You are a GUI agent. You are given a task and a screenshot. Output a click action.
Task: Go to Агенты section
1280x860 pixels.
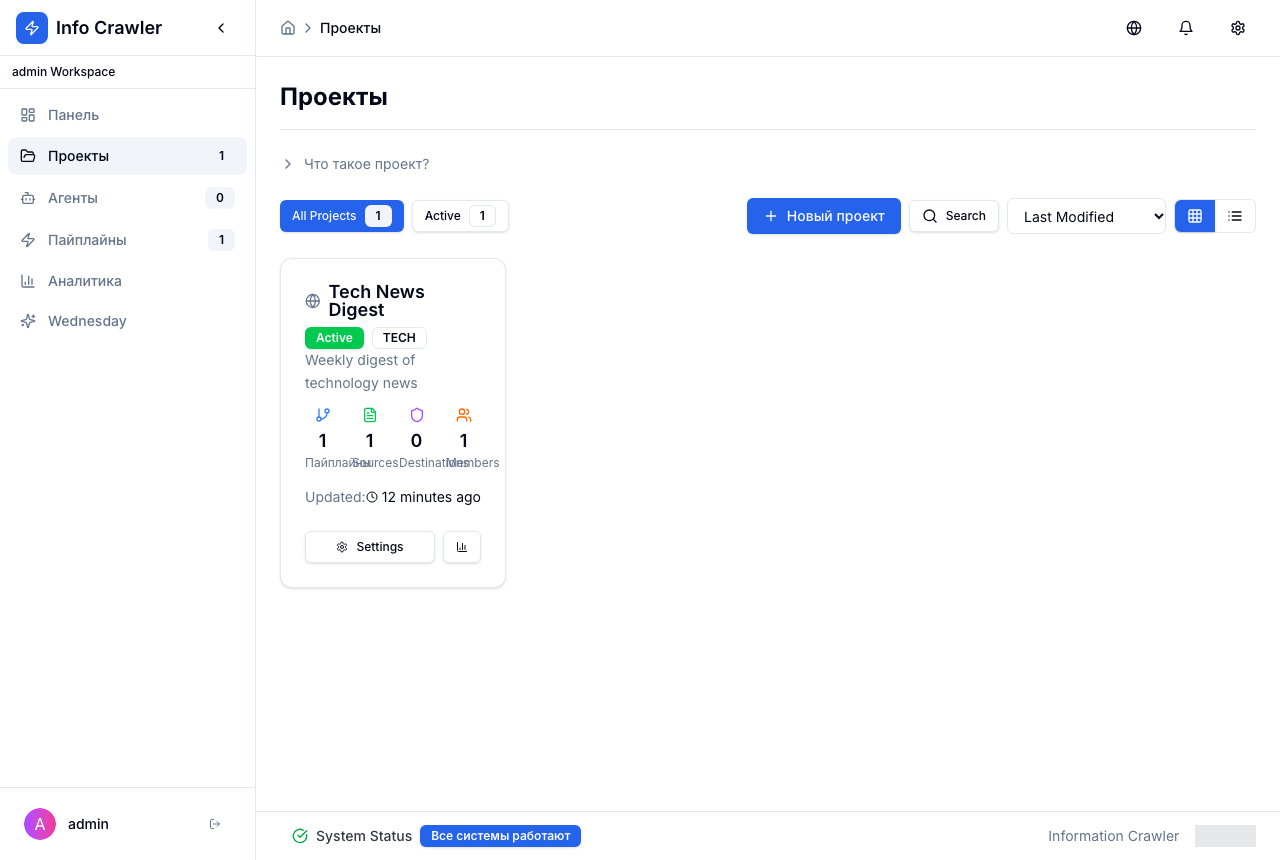[127, 198]
